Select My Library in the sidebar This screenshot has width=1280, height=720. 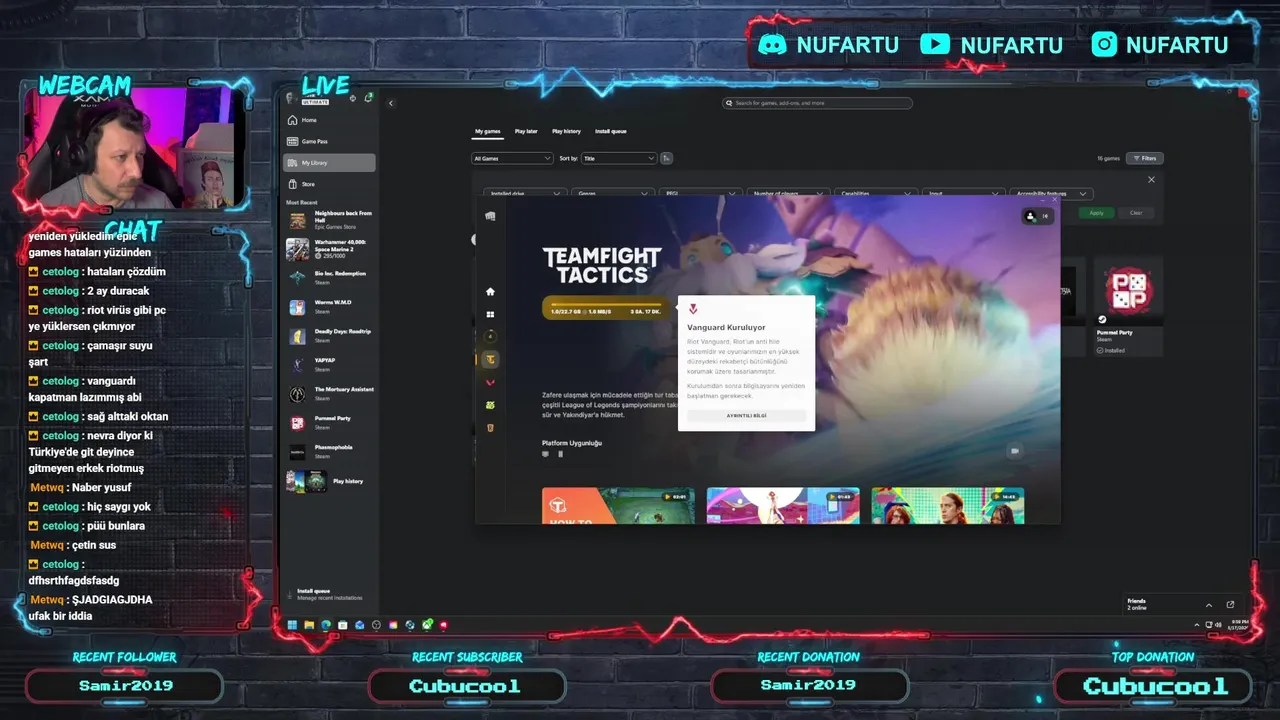point(329,162)
